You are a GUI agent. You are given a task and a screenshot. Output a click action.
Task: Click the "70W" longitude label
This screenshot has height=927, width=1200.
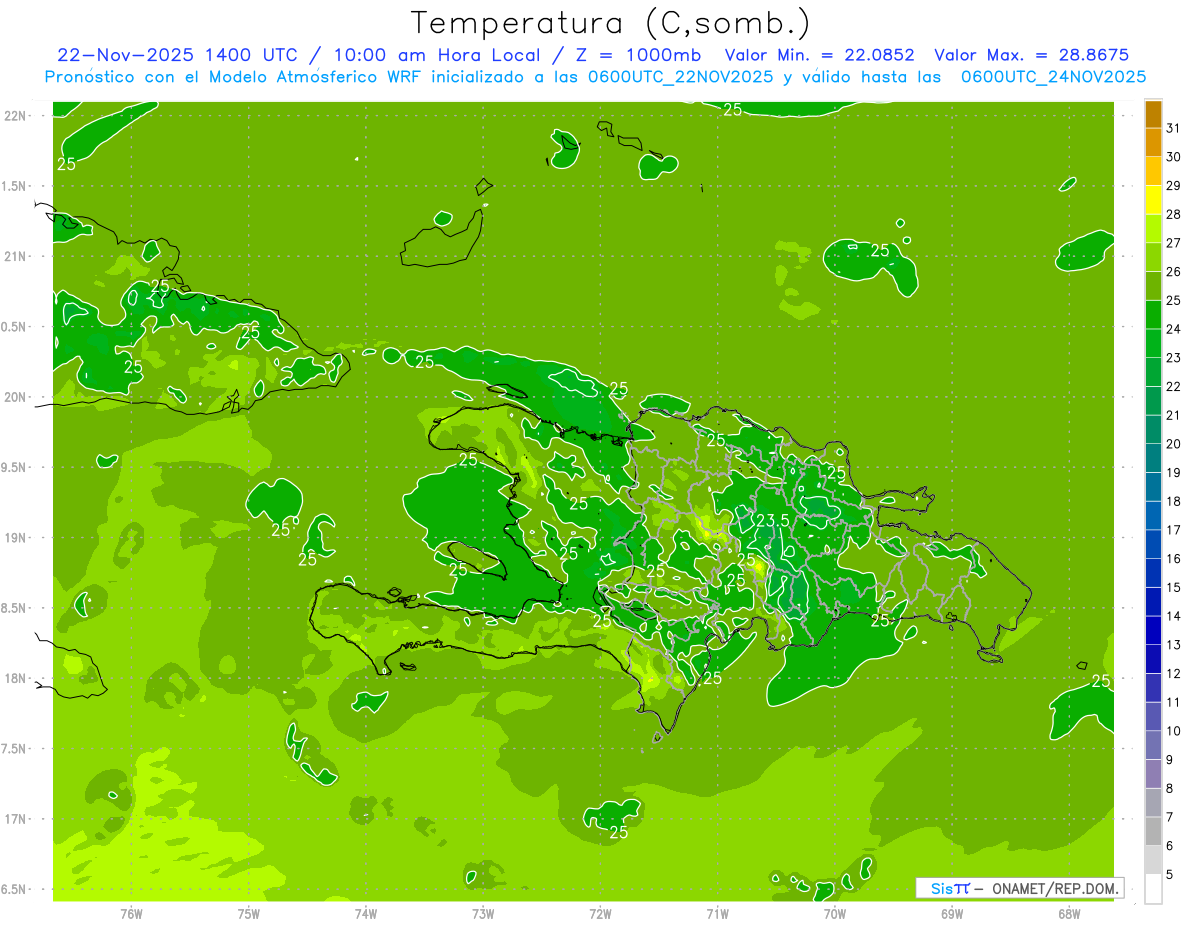coord(835,914)
